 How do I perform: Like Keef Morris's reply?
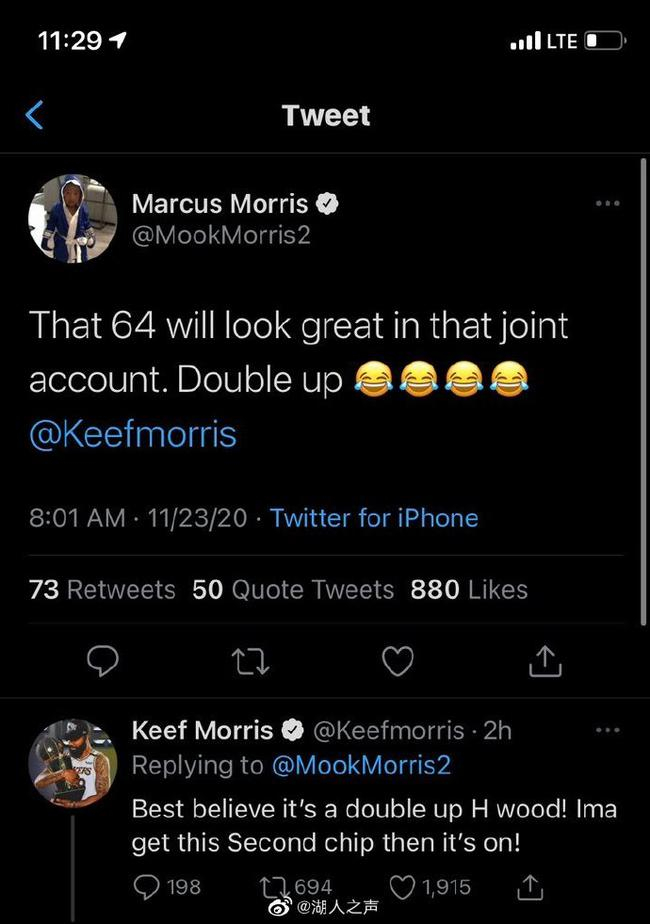pyautogui.click(x=404, y=886)
